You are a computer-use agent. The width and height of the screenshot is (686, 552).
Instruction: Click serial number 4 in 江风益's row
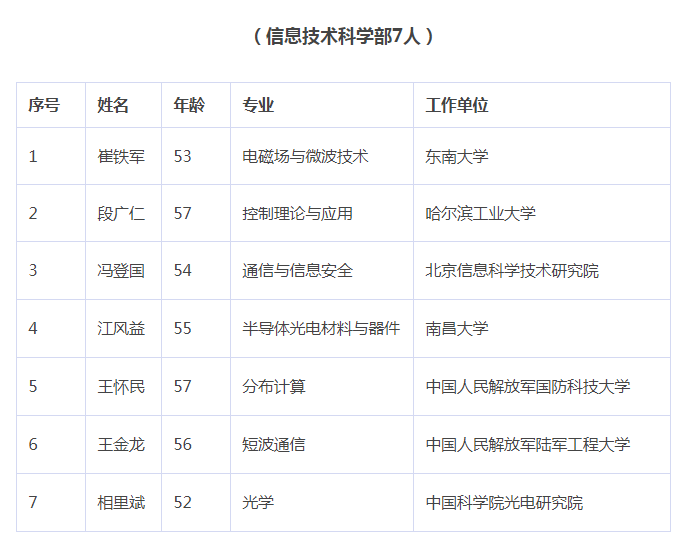click(33, 328)
